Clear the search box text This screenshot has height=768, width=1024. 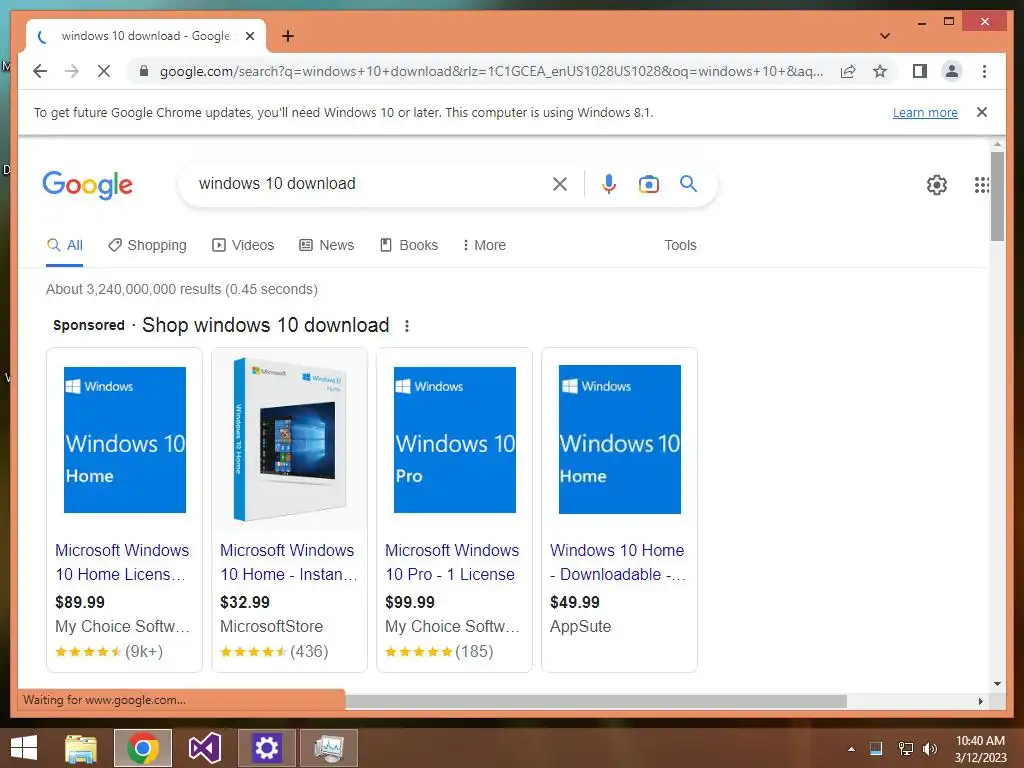click(x=560, y=184)
